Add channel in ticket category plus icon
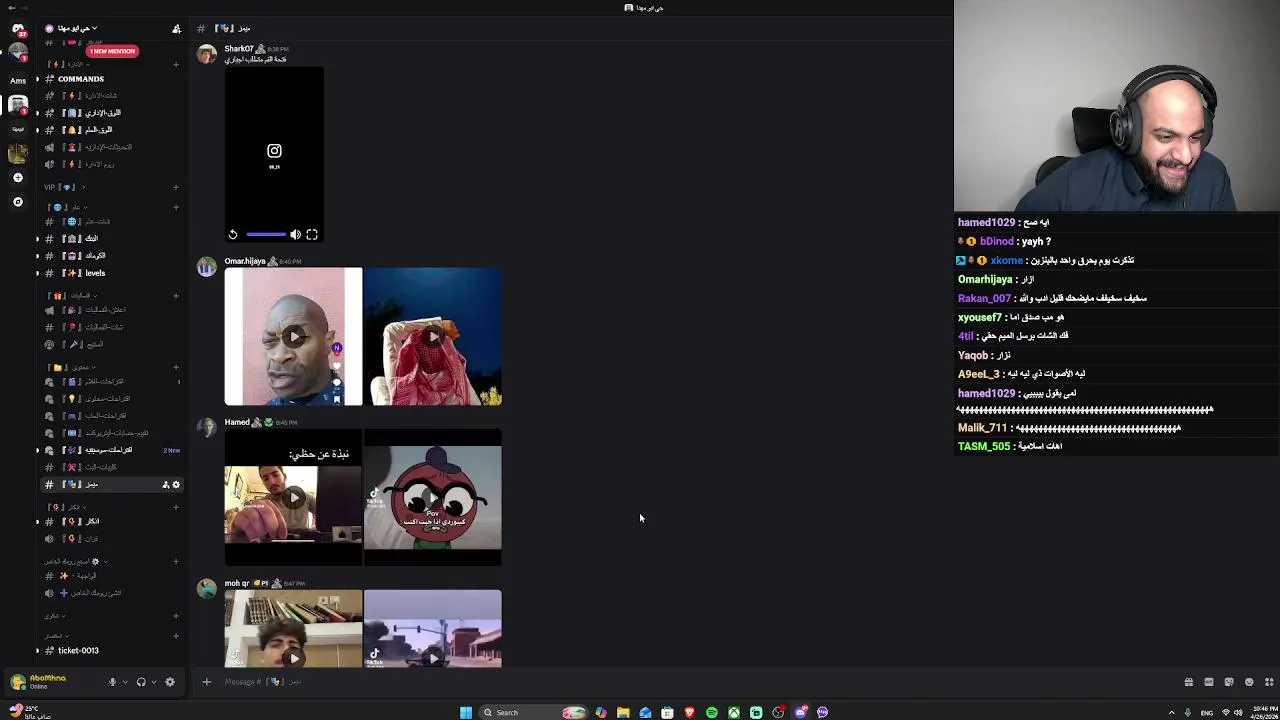 click(x=176, y=636)
